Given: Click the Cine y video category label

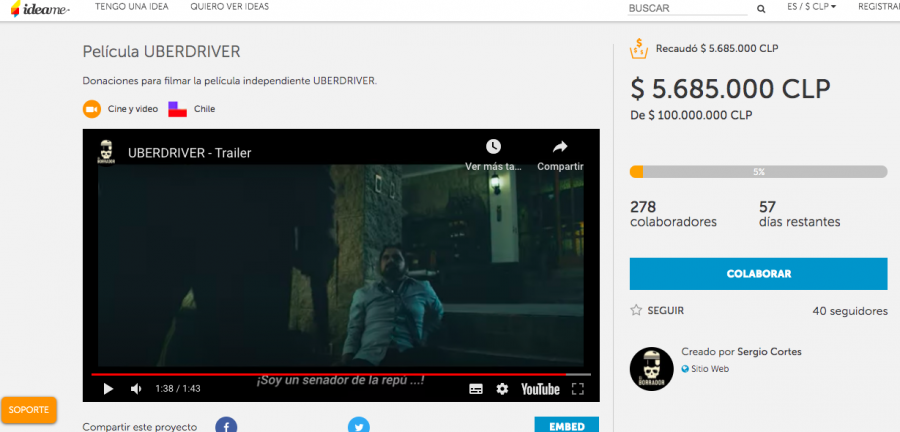Looking at the screenshot, I should point(133,109).
